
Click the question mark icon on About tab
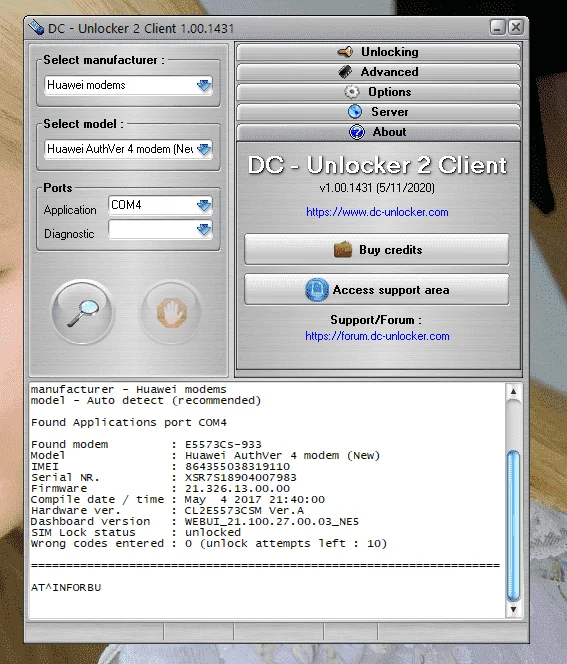[x=357, y=132]
